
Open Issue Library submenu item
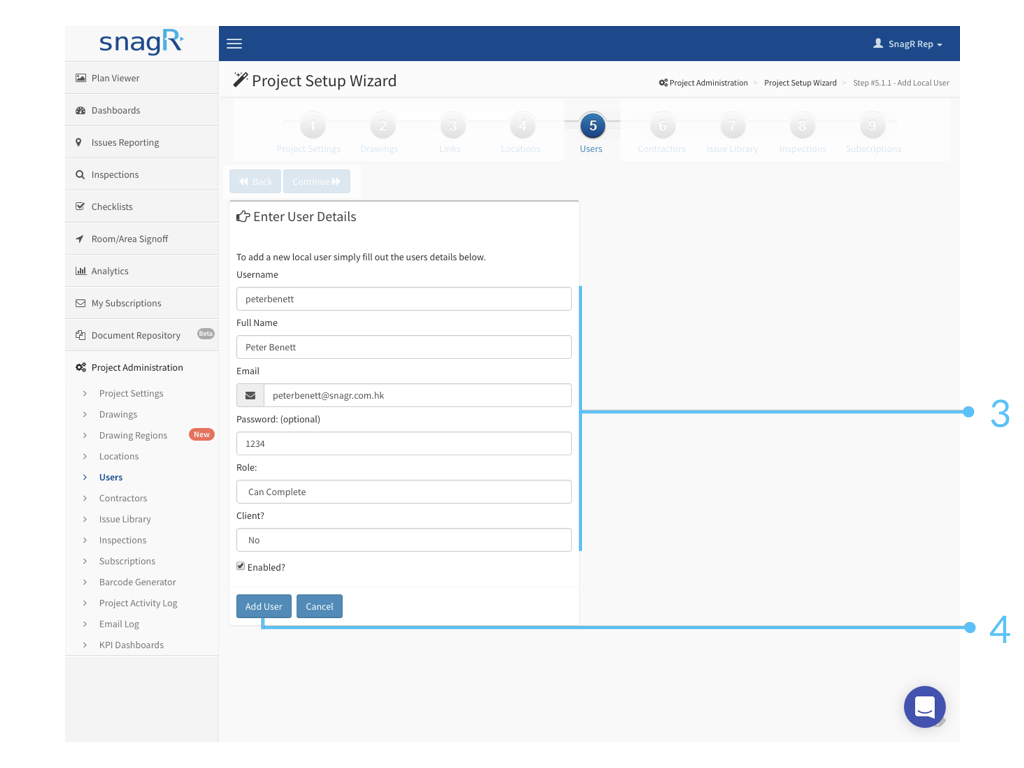point(125,519)
